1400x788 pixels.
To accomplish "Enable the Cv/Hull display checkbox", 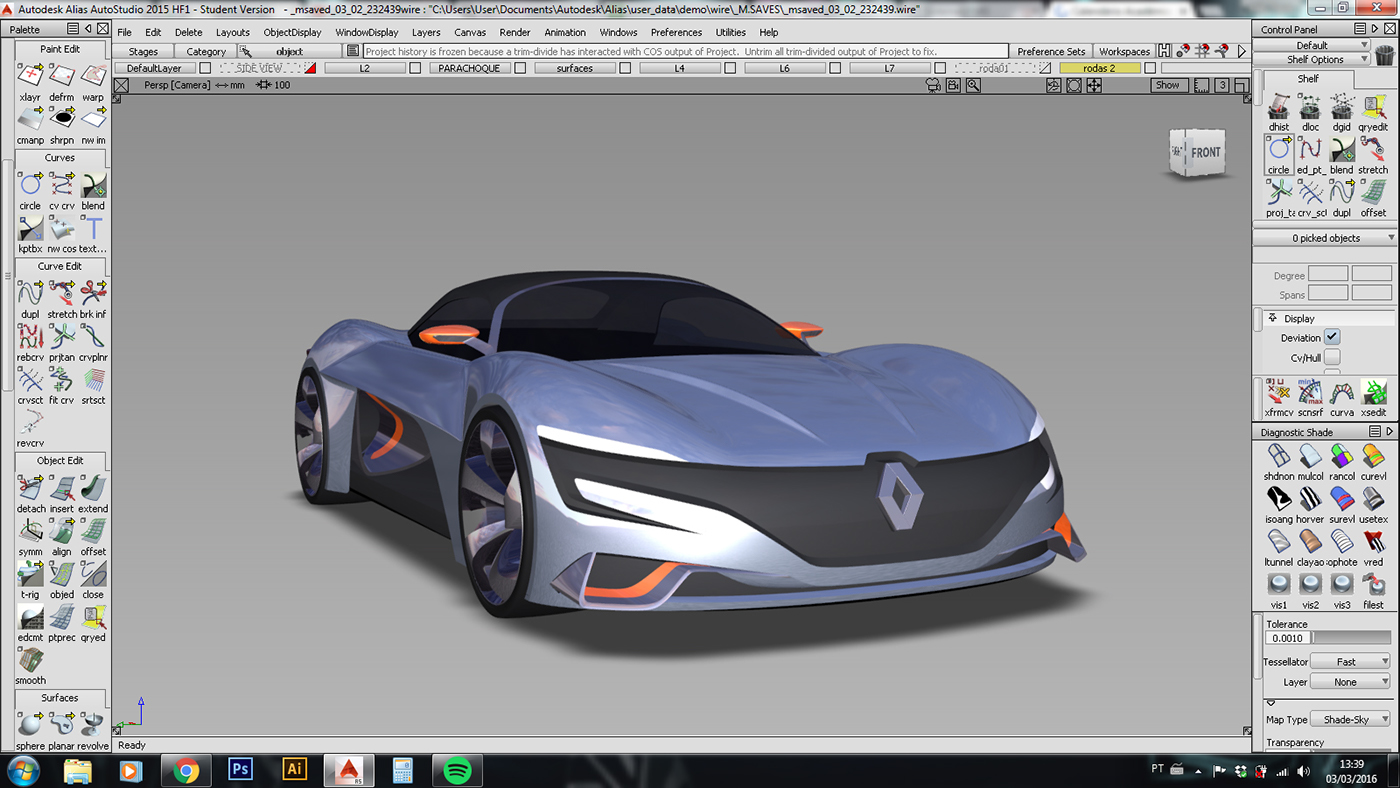I will coord(1332,358).
